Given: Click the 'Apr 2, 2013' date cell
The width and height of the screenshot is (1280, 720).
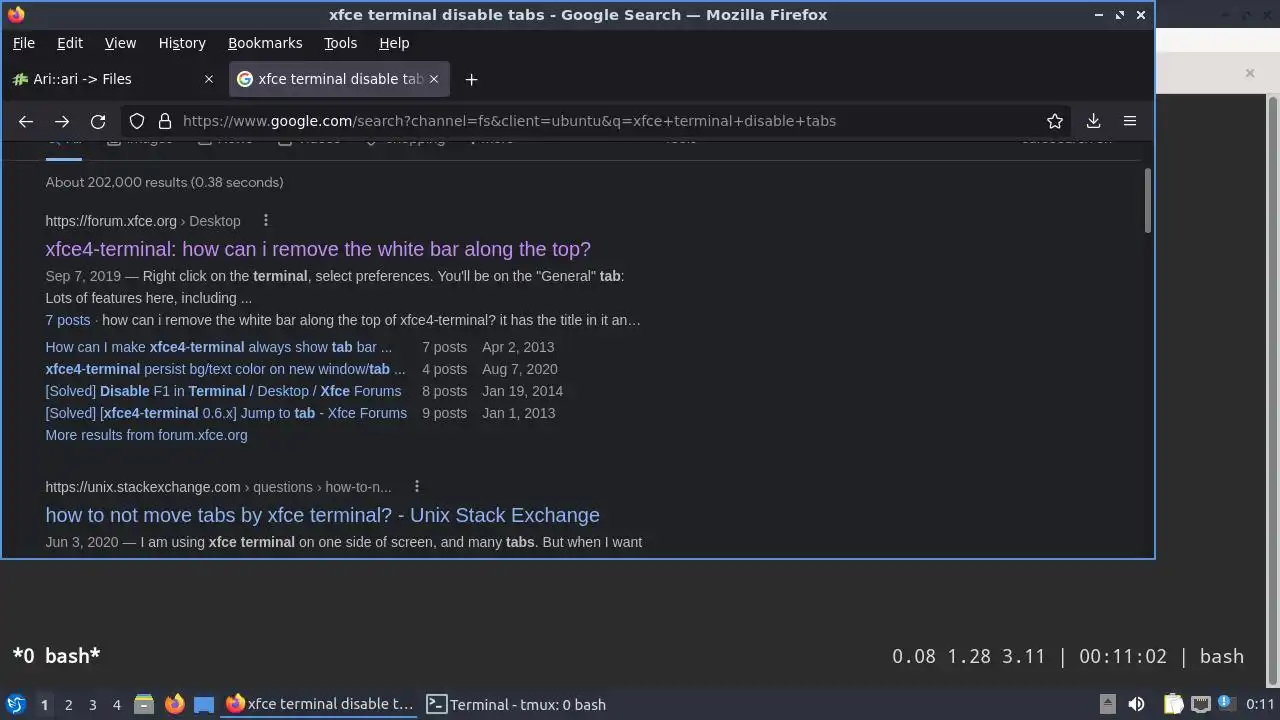Looking at the screenshot, I should click(518, 347).
